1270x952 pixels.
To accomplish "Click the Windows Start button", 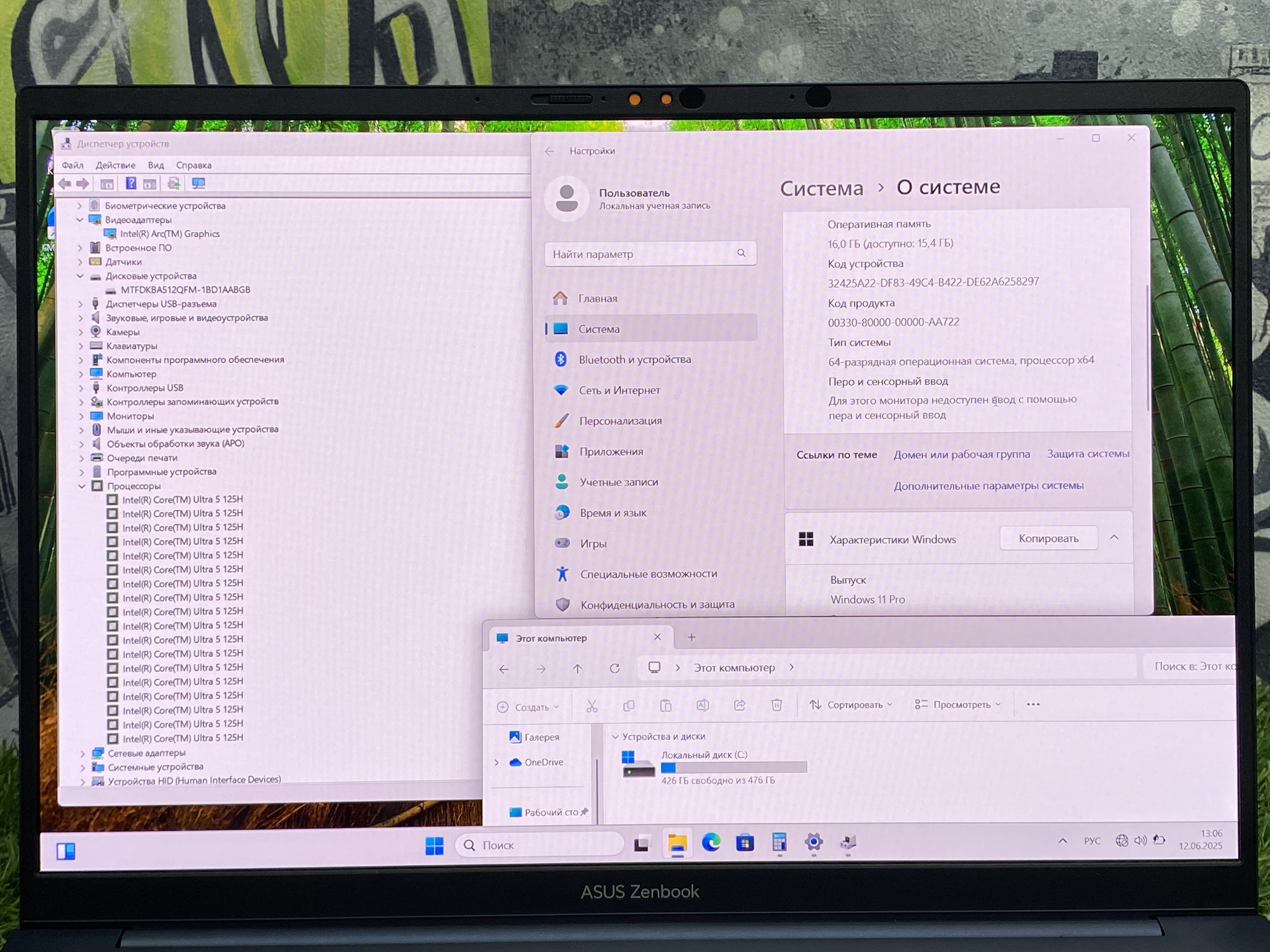I will 434,845.
